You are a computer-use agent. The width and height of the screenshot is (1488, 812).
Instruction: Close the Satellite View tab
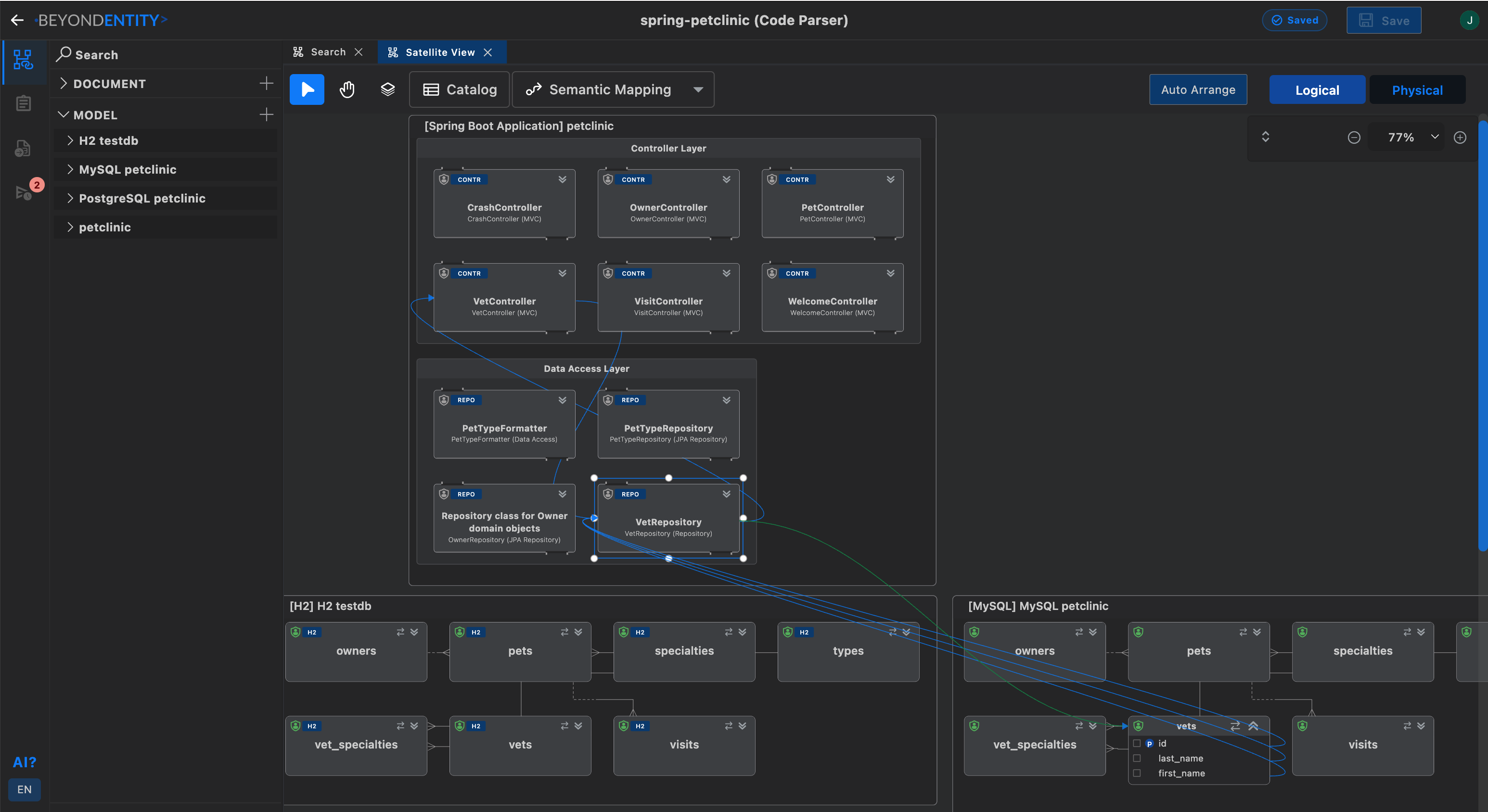click(x=488, y=52)
